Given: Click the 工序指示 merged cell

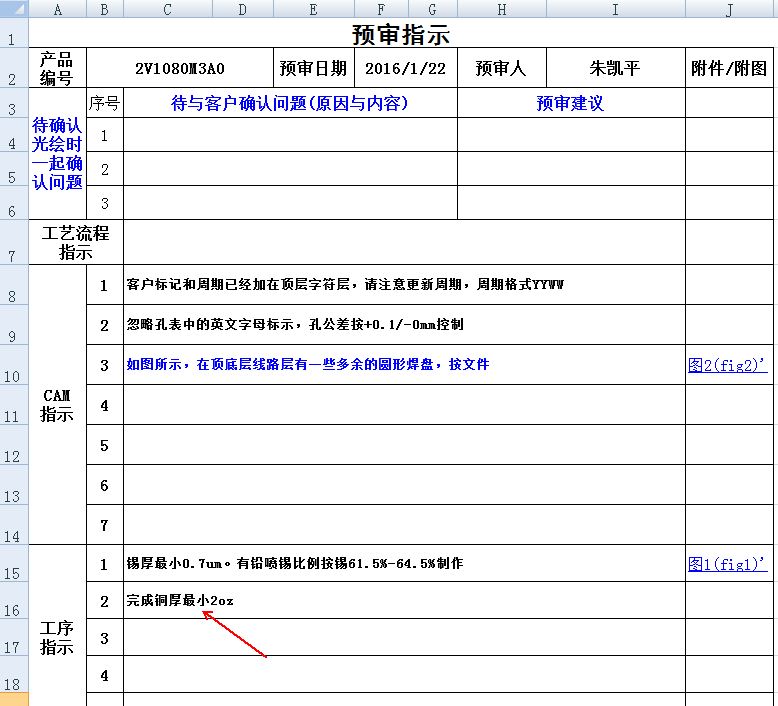Looking at the screenshot, I should click(58, 626).
